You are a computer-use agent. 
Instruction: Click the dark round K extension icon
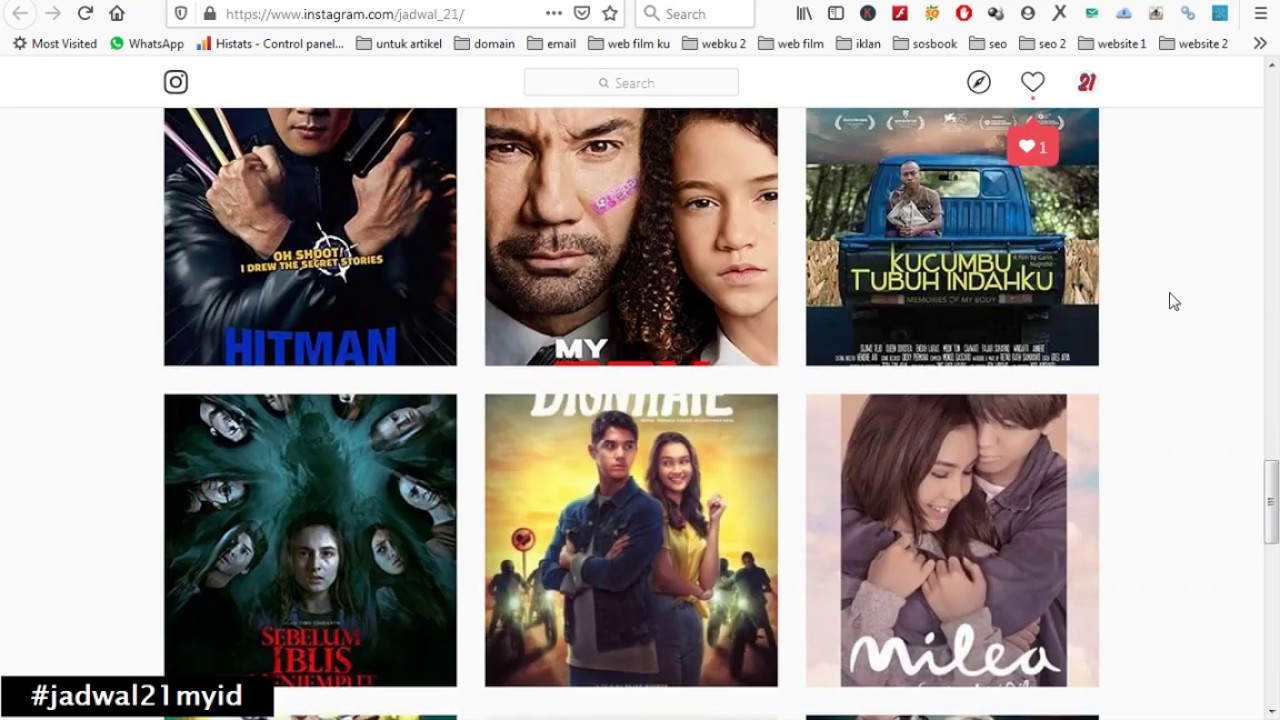868,13
